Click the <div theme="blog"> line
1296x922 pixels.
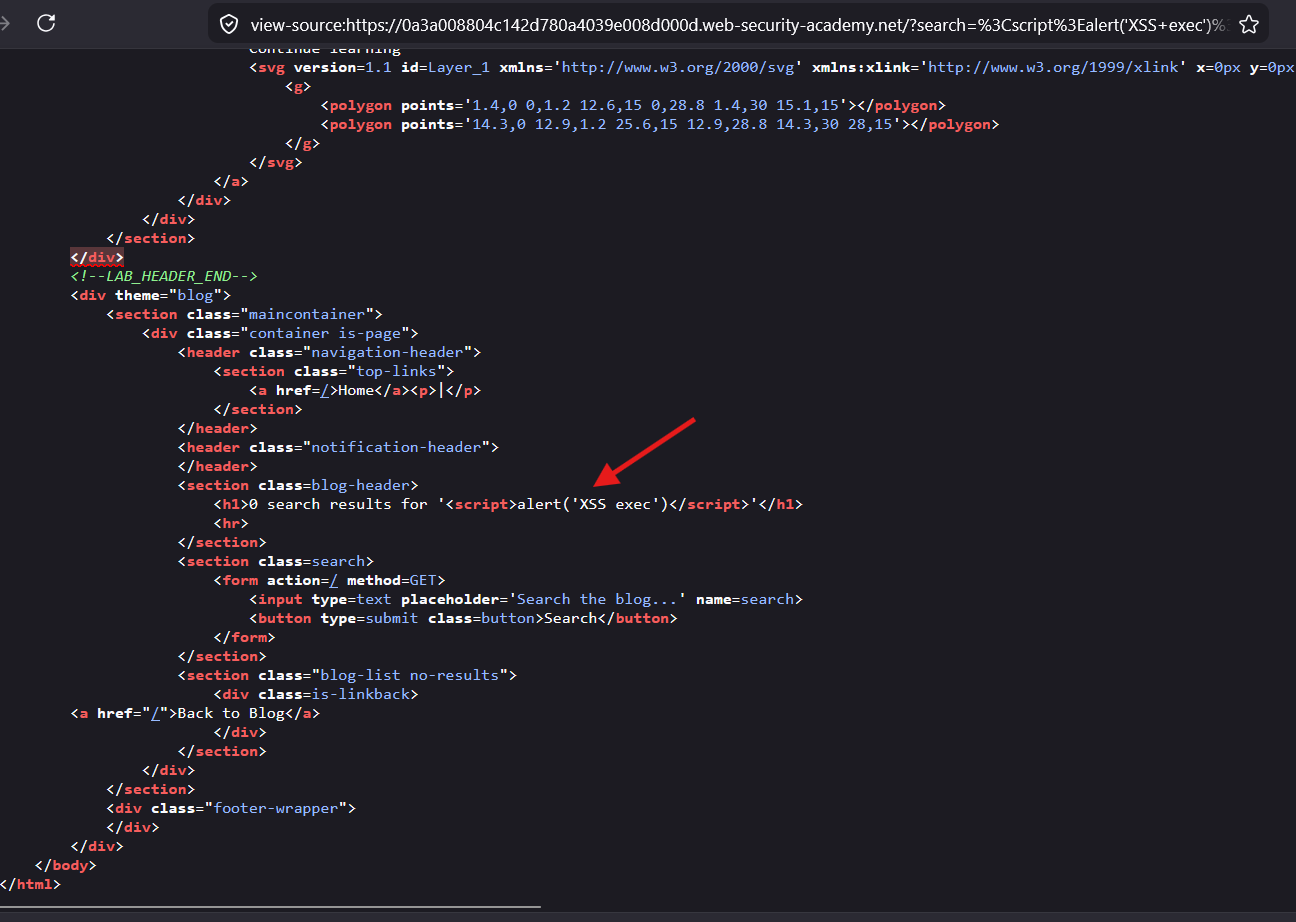pyautogui.click(x=151, y=295)
